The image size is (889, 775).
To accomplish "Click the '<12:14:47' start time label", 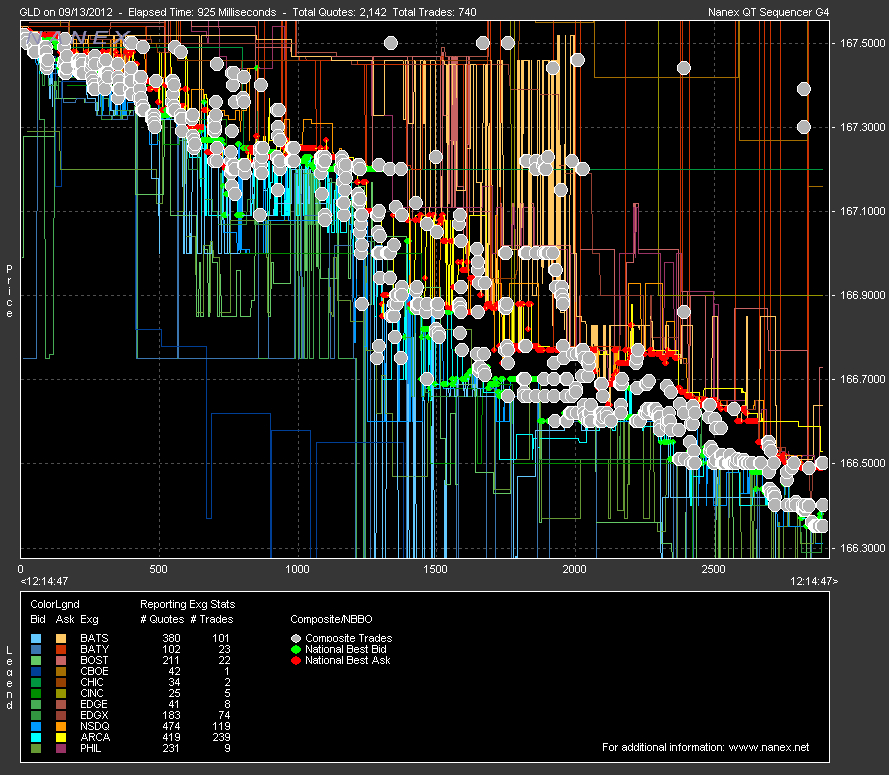I will pos(44,581).
